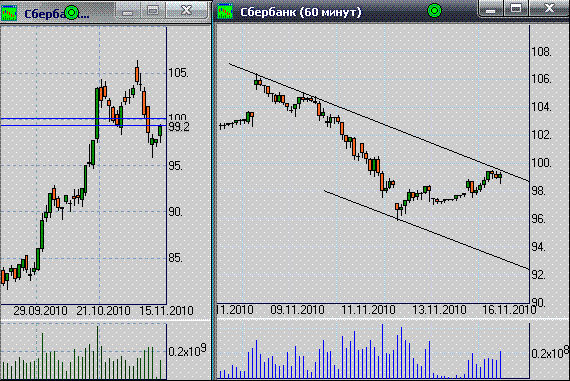Viewport: 570px width, 381px height.
Task: Click the 96. price label on the 60 минут chart
Action: 538,218
